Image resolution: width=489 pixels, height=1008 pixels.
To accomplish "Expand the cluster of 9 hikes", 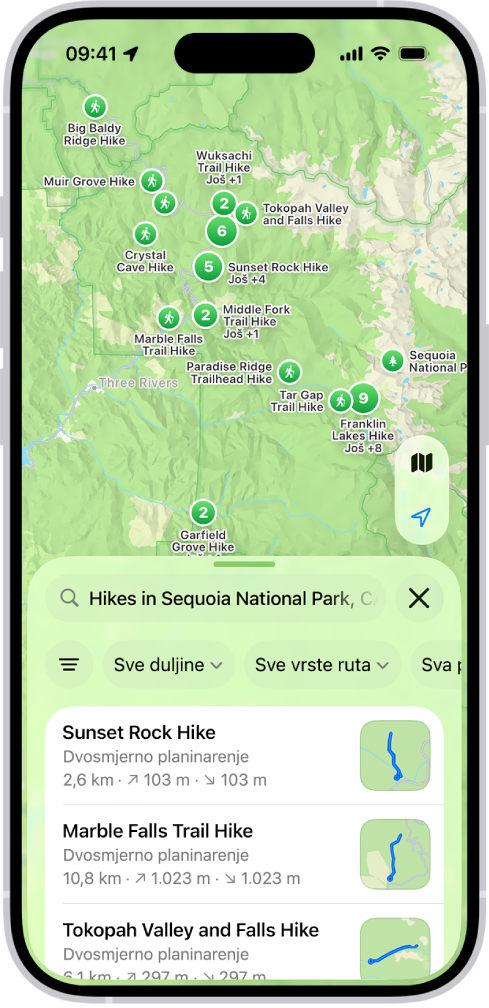I will [363, 399].
